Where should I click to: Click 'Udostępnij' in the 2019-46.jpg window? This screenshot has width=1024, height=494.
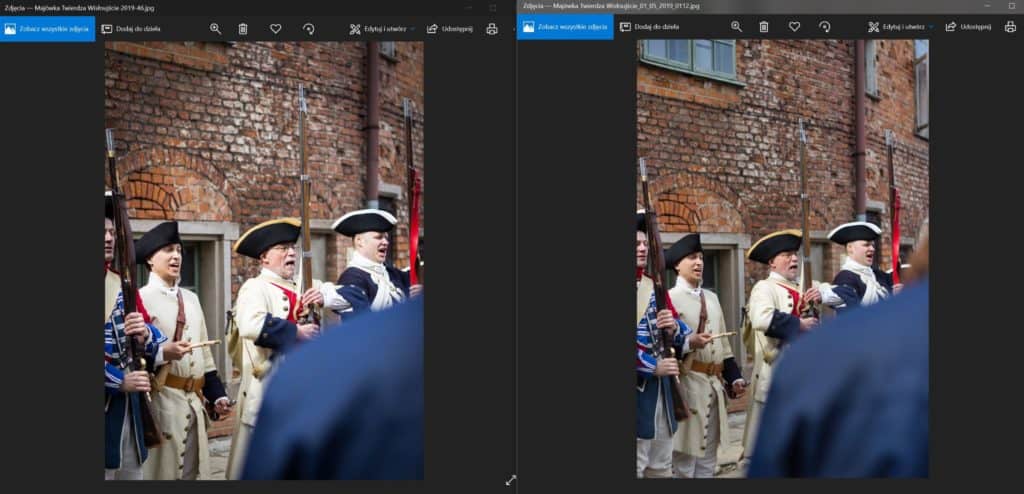coord(449,29)
